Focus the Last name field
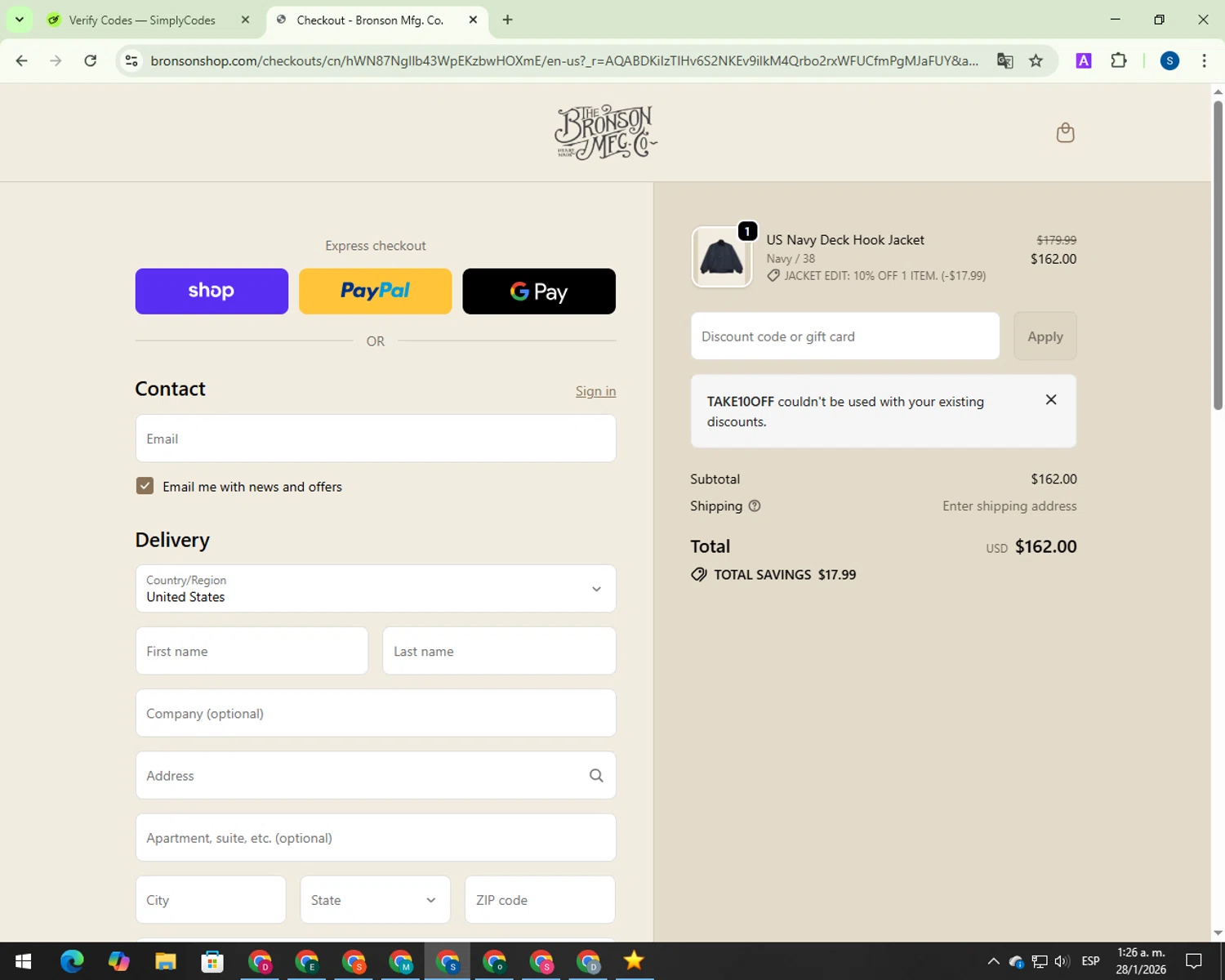Image resolution: width=1225 pixels, height=980 pixels. coord(499,651)
